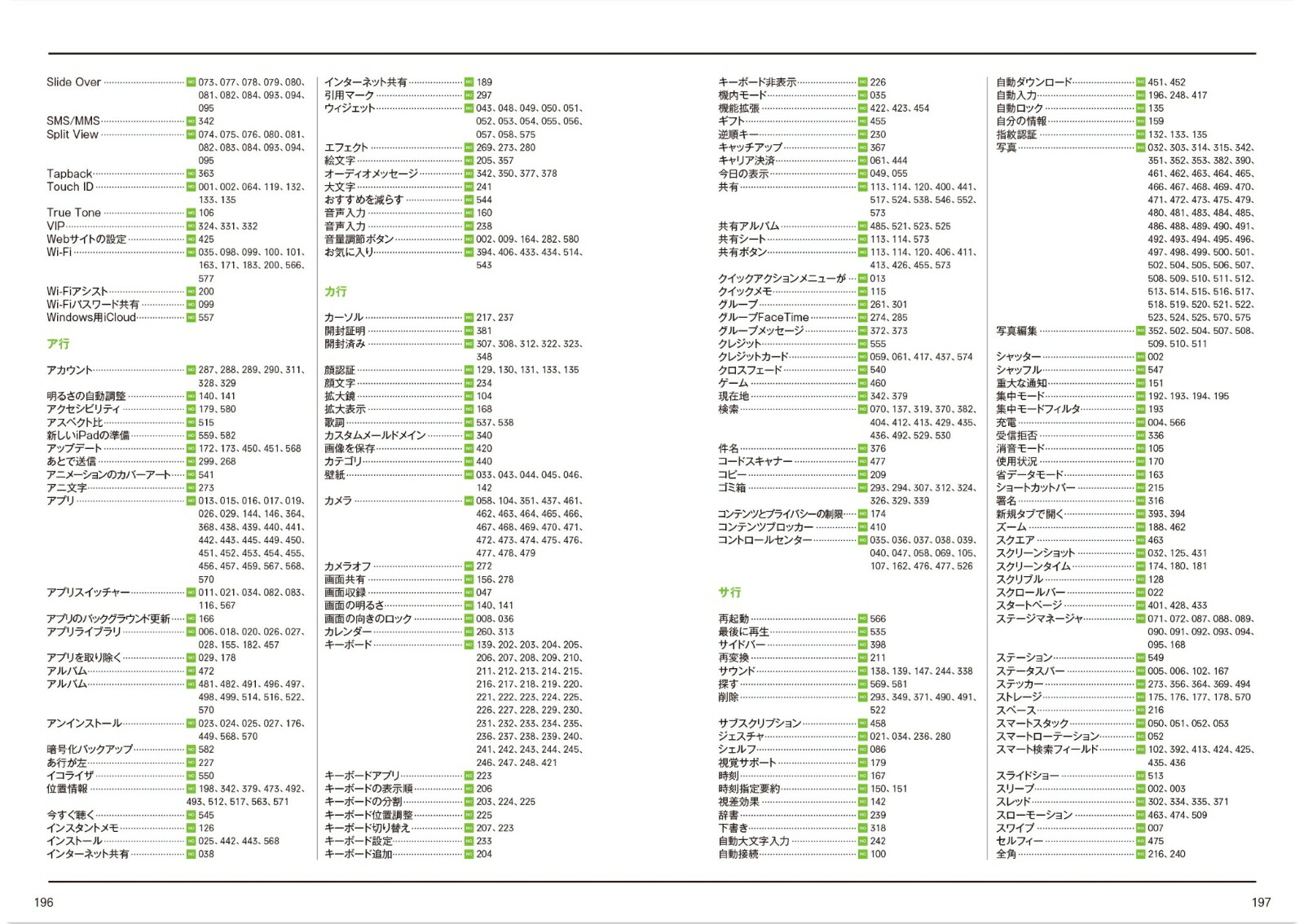Click the "Split View" entry
This screenshot has height=924, width=1304.
tap(73, 134)
